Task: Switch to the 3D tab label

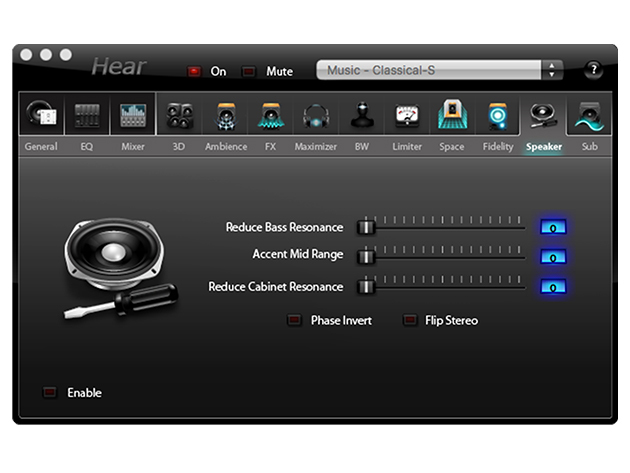Action: point(179,147)
